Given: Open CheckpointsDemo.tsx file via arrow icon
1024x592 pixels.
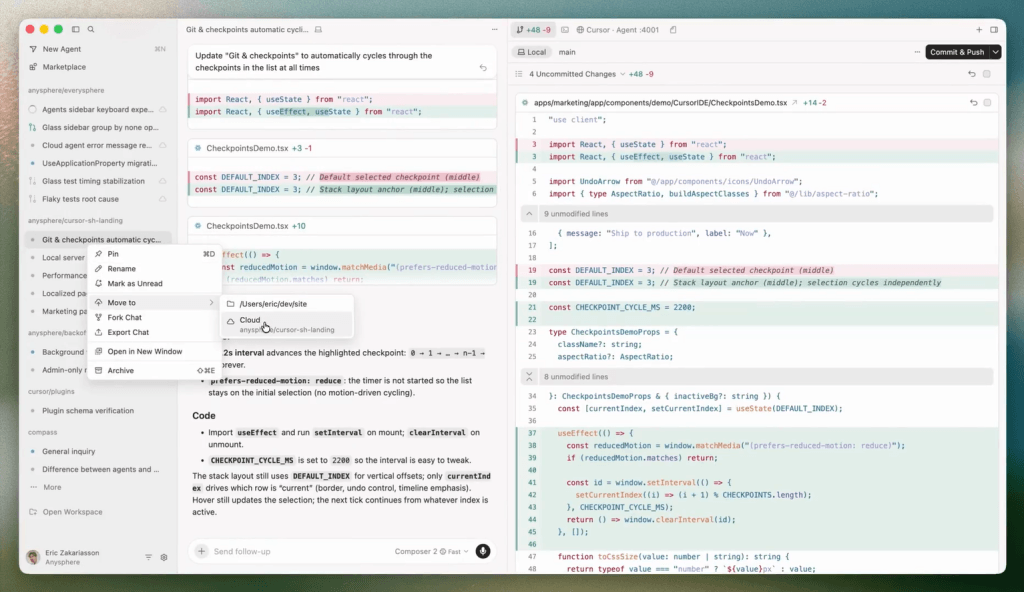Looking at the screenshot, I should pos(794,103).
